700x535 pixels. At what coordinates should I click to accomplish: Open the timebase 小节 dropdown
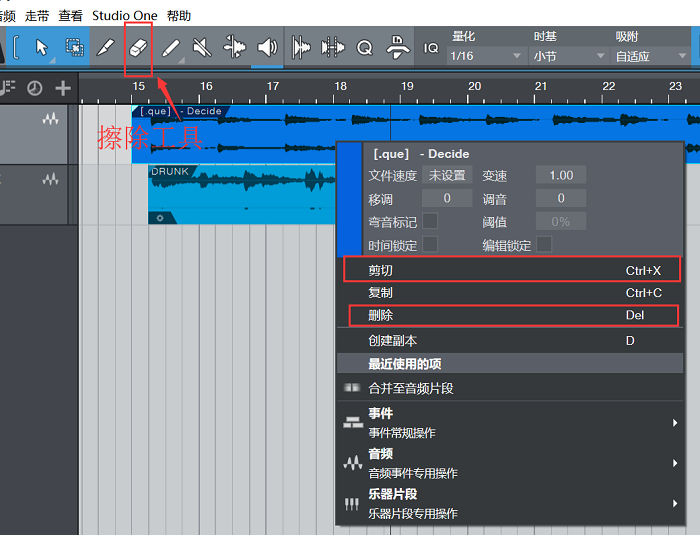[568, 56]
